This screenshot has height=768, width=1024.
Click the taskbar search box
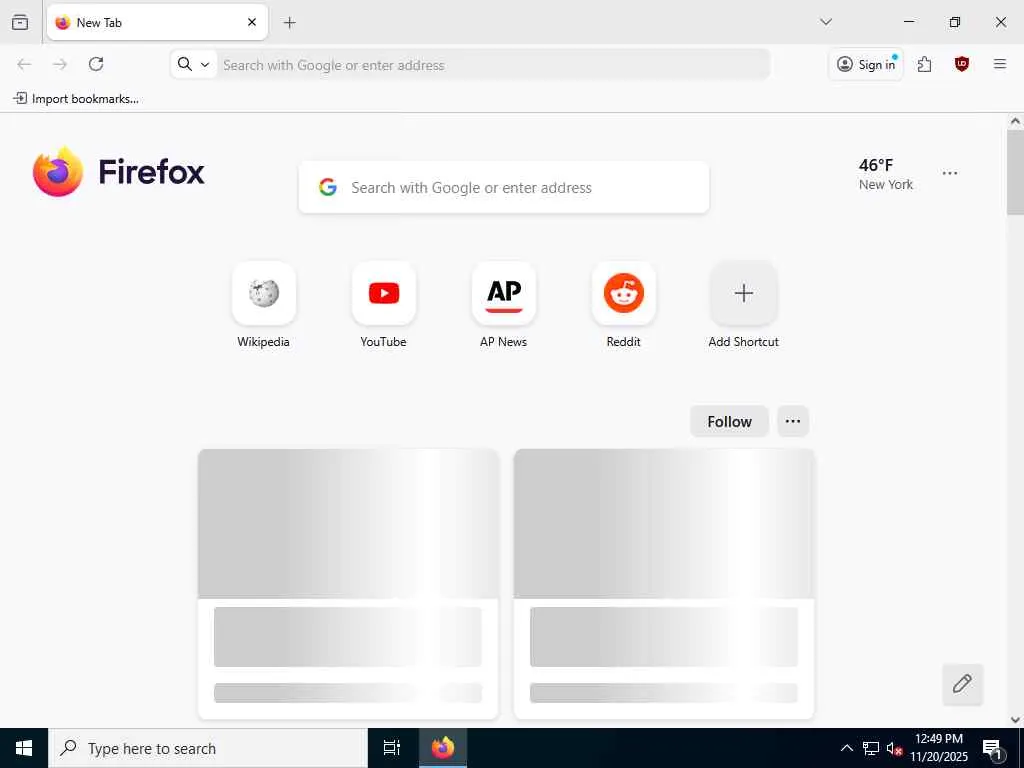[208, 748]
